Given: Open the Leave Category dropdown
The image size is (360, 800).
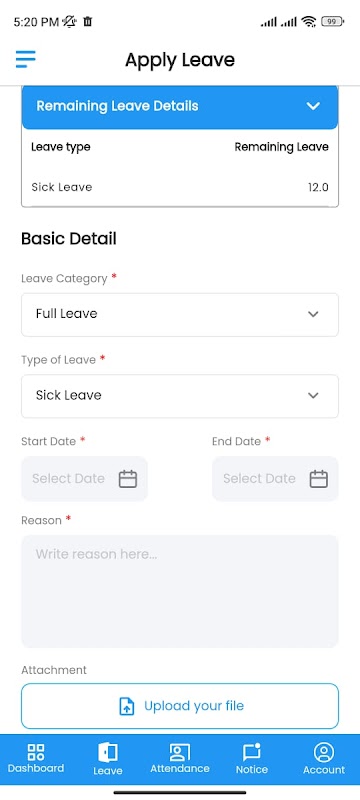Looking at the screenshot, I should pyautogui.click(x=180, y=314).
